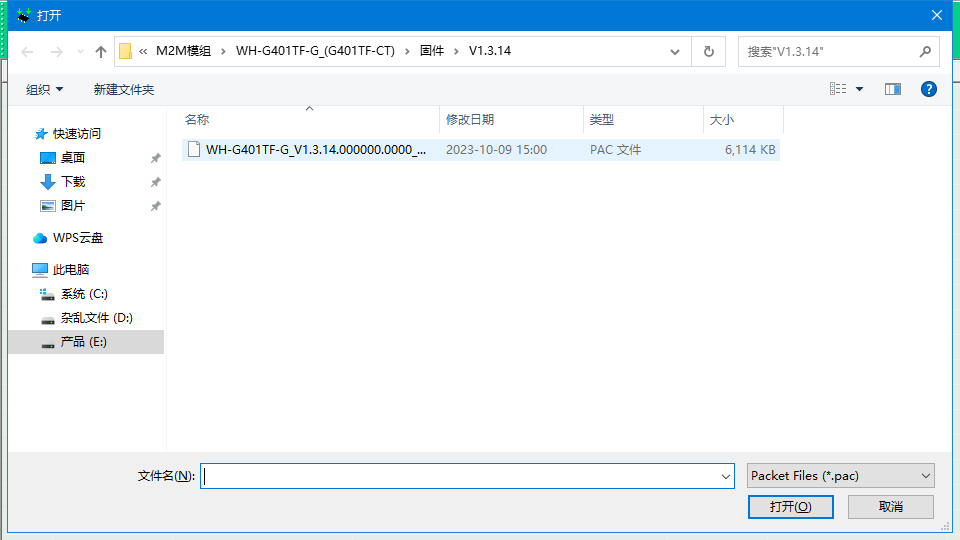Expand the address bar path history
The width and height of the screenshot is (960, 540).
(675, 51)
